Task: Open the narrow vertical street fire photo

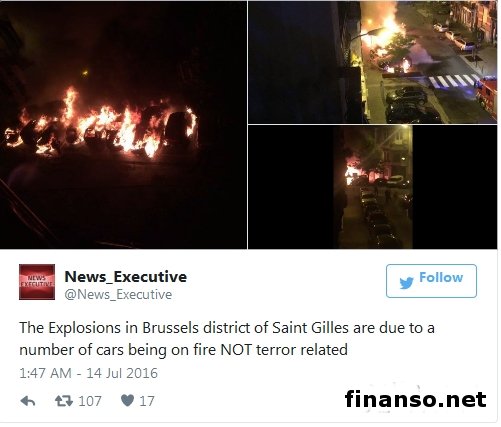Action: point(373,187)
